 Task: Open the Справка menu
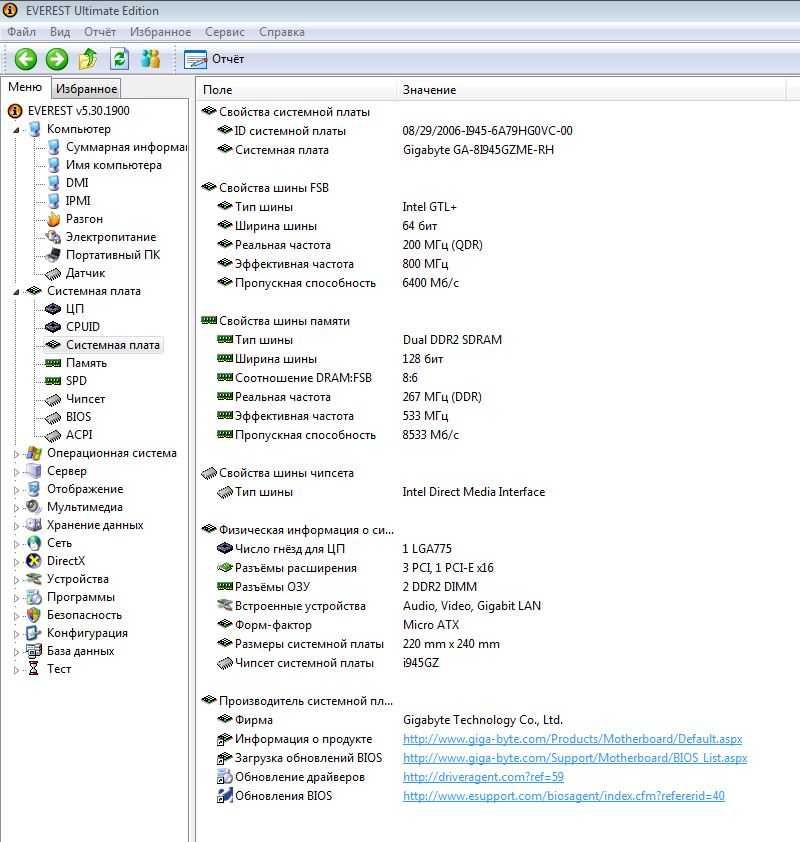[x=281, y=32]
